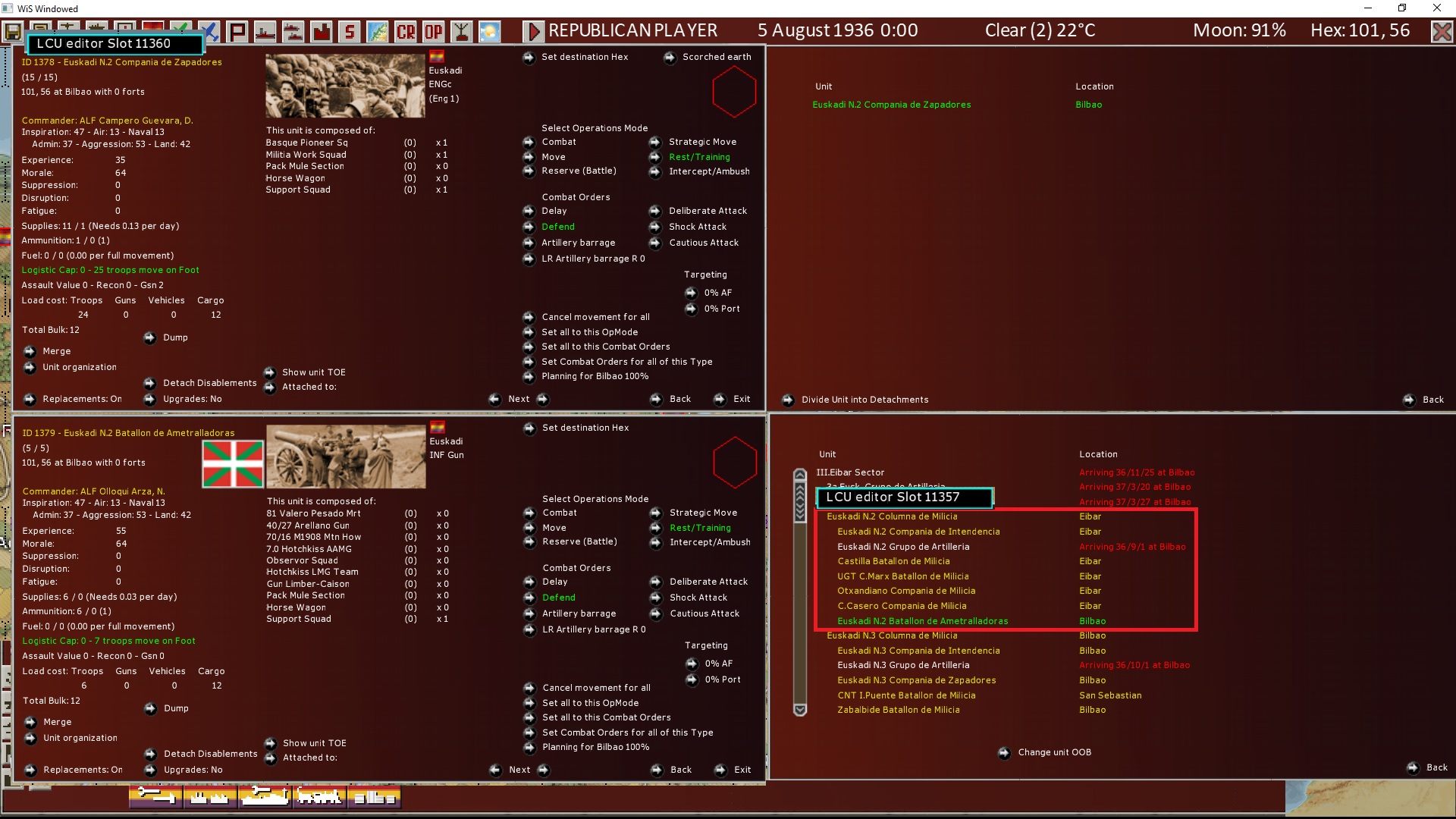Open the OP toolbar button
The image size is (1456, 819).
[x=434, y=32]
